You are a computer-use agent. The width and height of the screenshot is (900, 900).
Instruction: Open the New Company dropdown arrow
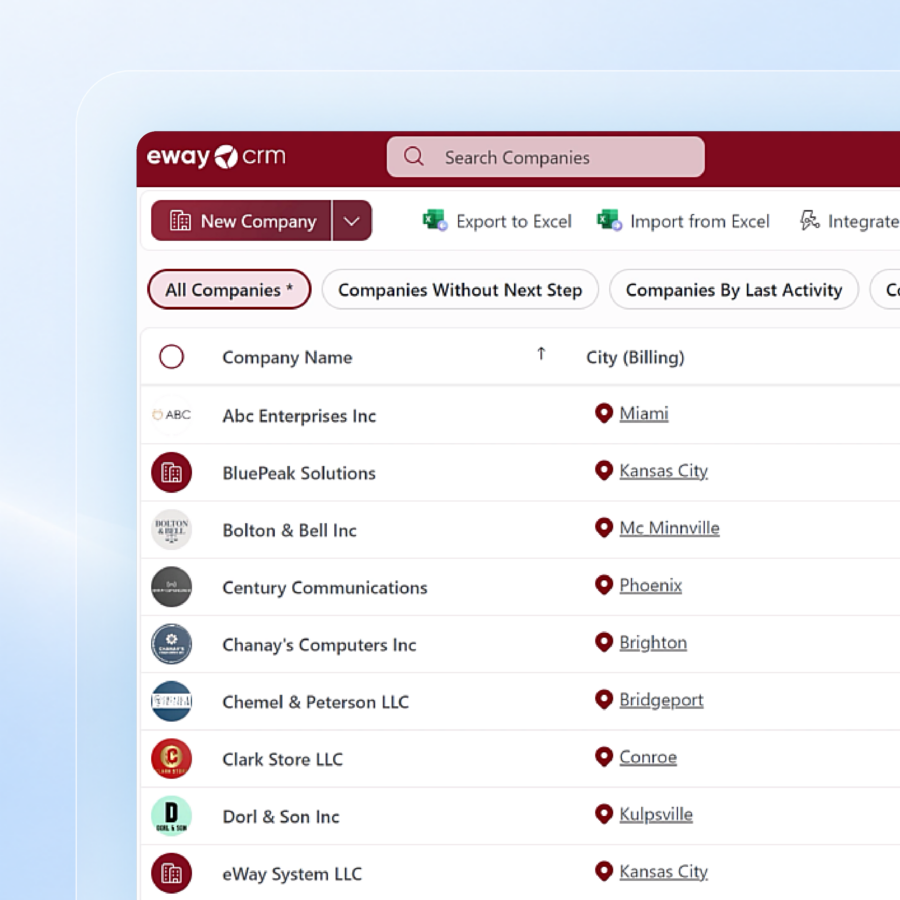tap(352, 220)
